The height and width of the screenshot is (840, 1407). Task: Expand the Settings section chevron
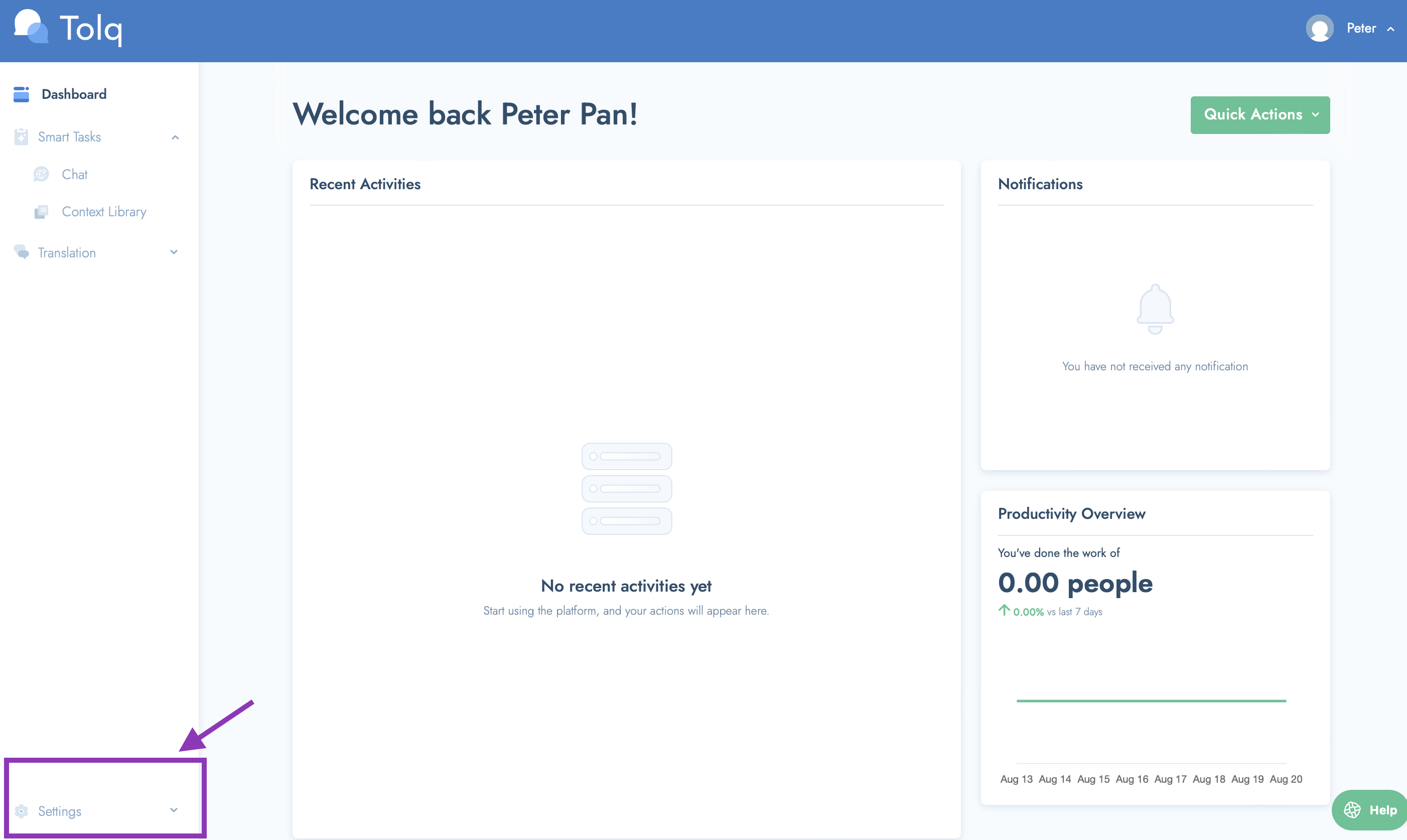pos(174,810)
